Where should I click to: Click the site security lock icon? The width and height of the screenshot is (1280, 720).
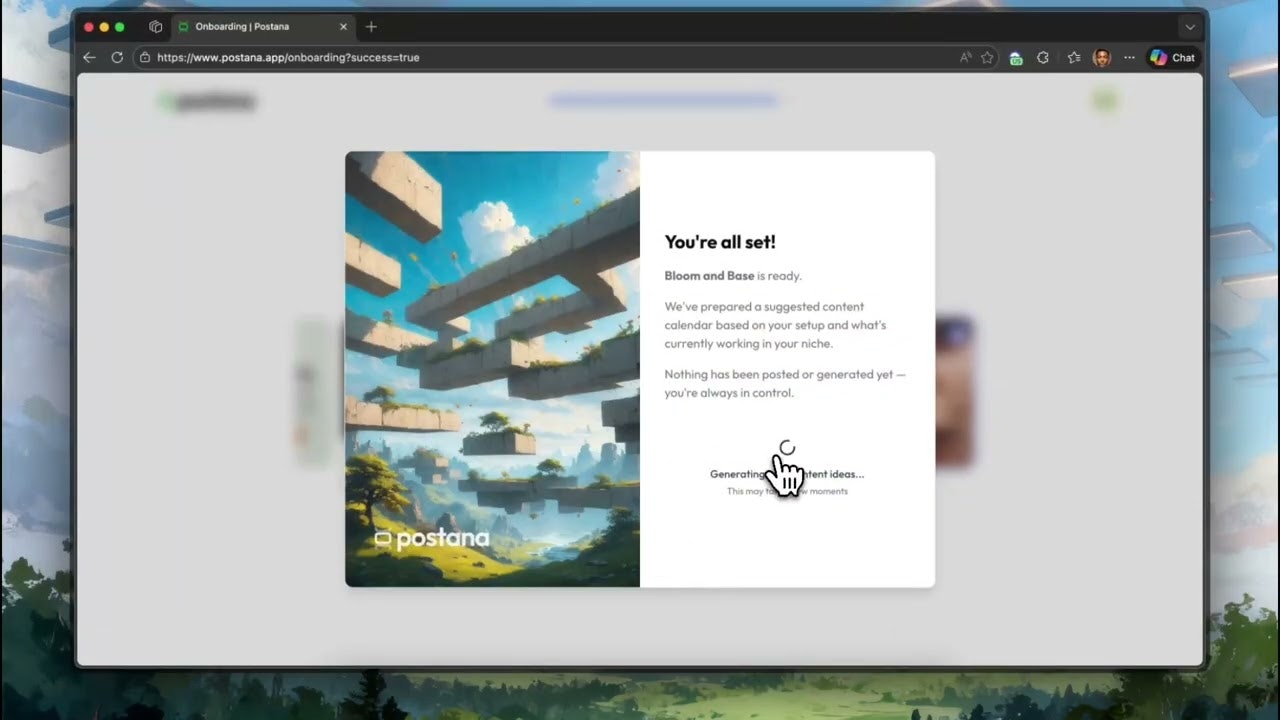[144, 57]
